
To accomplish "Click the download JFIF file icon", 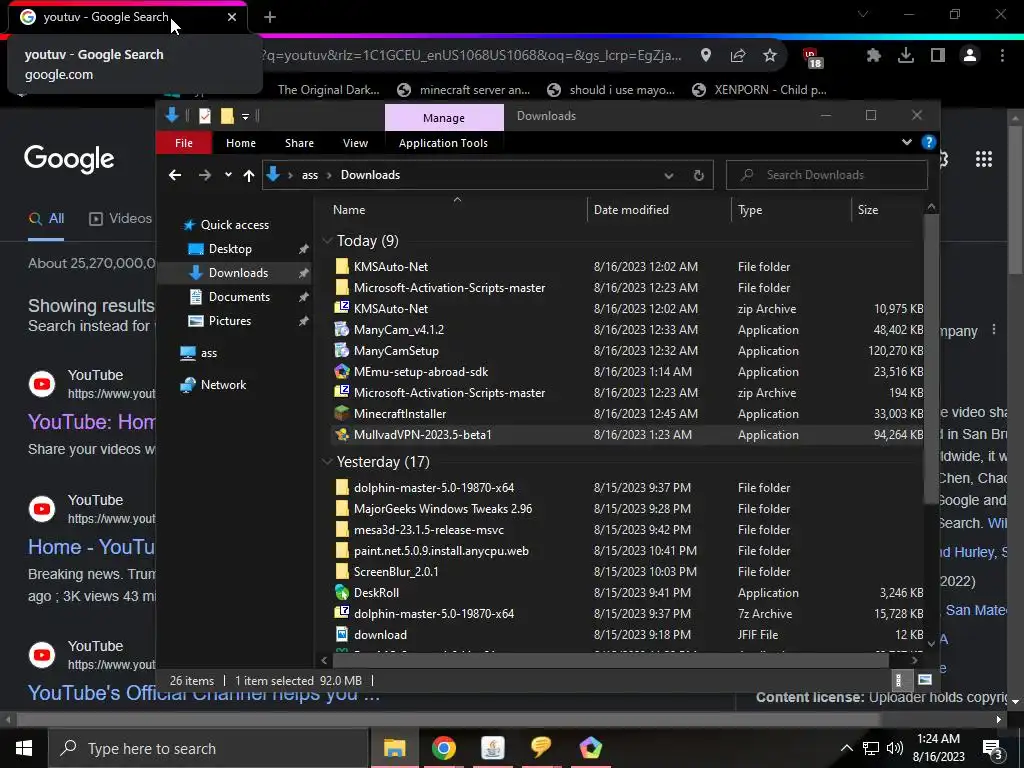I will tap(342, 635).
